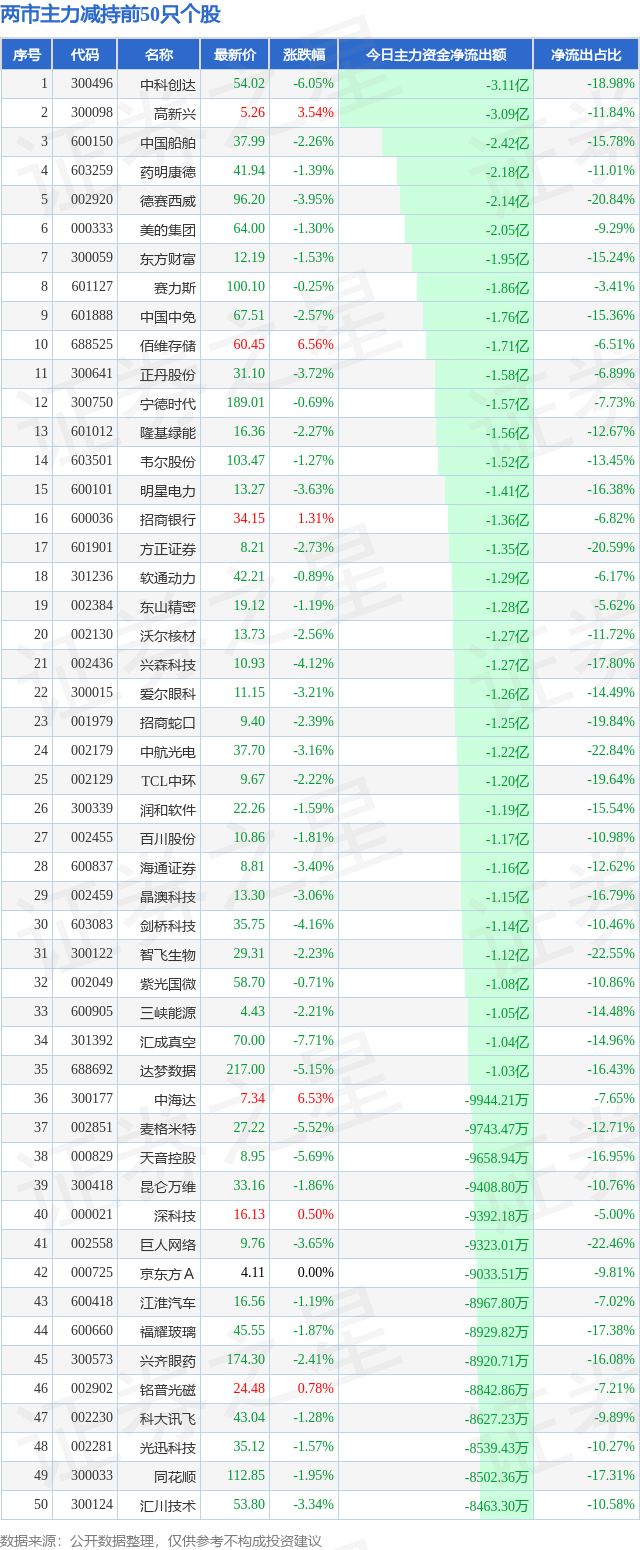This screenshot has width=640, height=1550.
Task: Select outflow ratio -22.84% of 中航光电
Action: pos(610,751)
